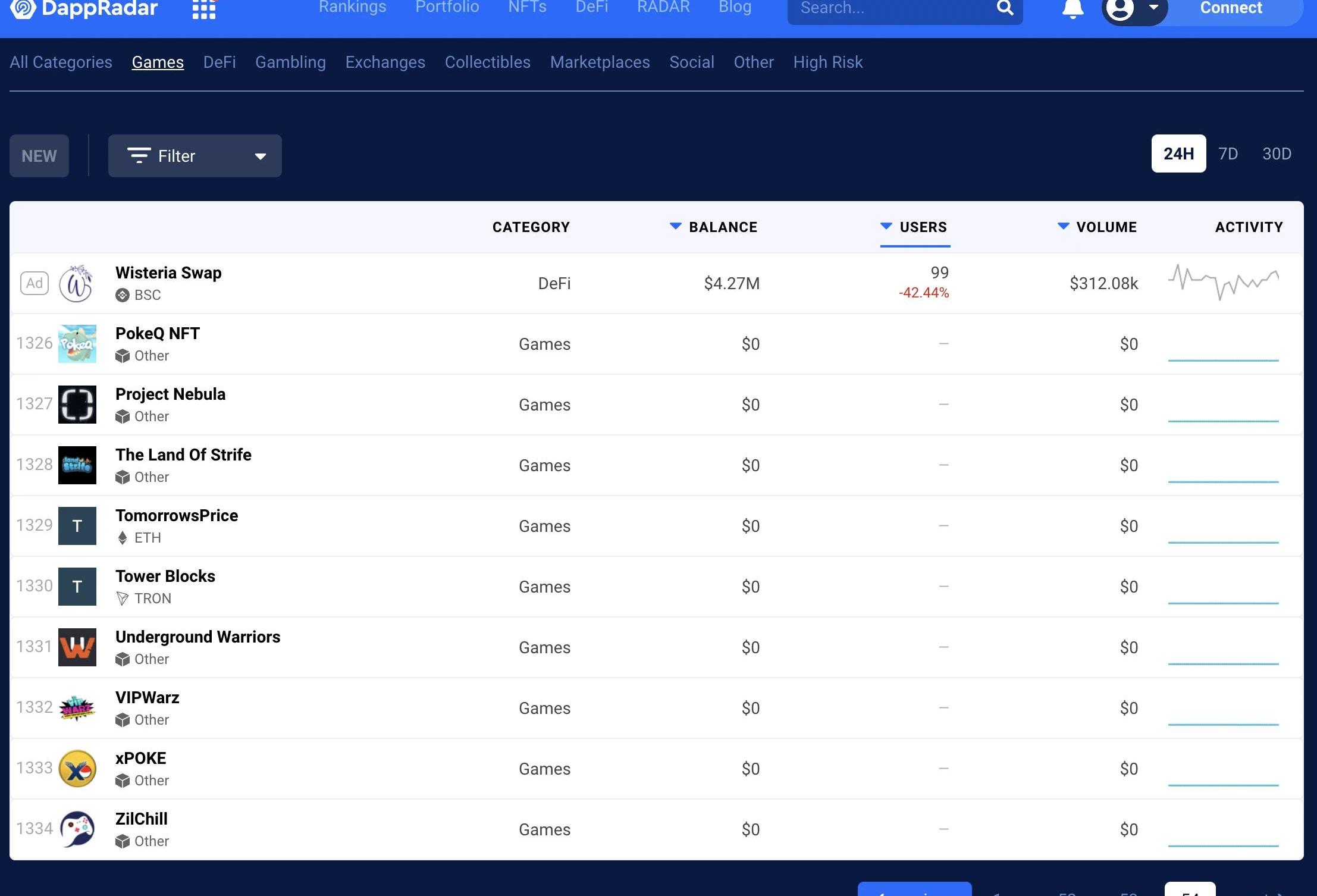The width and height of the screenshot is (1317, 896).
Task: Click the Wisteria Swap activity chart
Action: (x=1224, y=282)
